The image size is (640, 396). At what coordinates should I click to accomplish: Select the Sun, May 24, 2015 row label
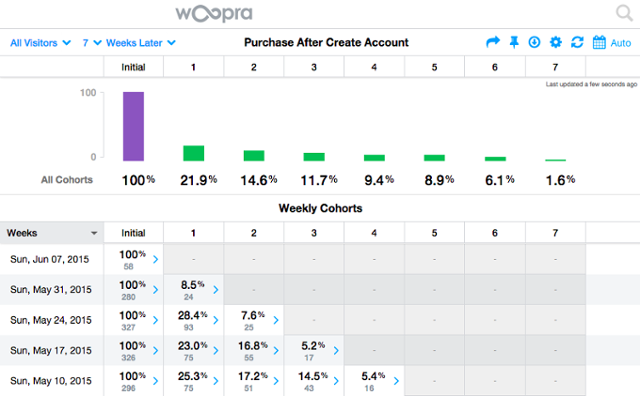[x=51, y=320]
